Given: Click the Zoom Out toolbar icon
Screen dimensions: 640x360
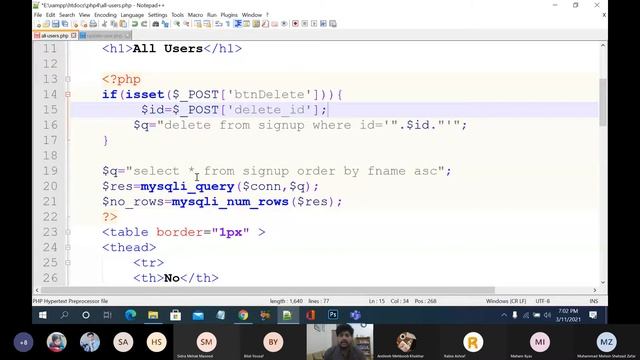Looking at the screenshot, I should coord(187,24).
